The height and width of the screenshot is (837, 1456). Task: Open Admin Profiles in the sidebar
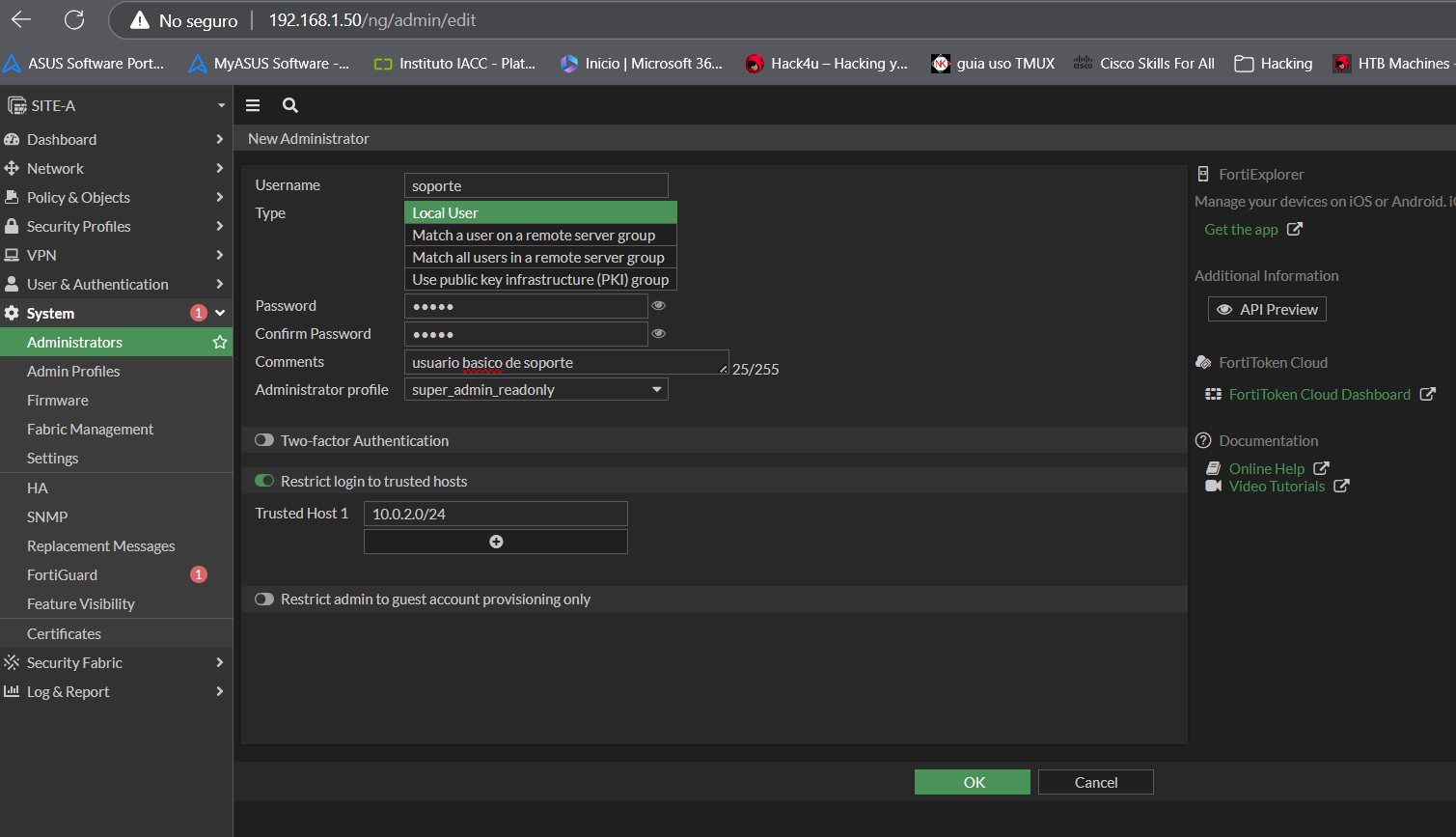tap(73, 372)
